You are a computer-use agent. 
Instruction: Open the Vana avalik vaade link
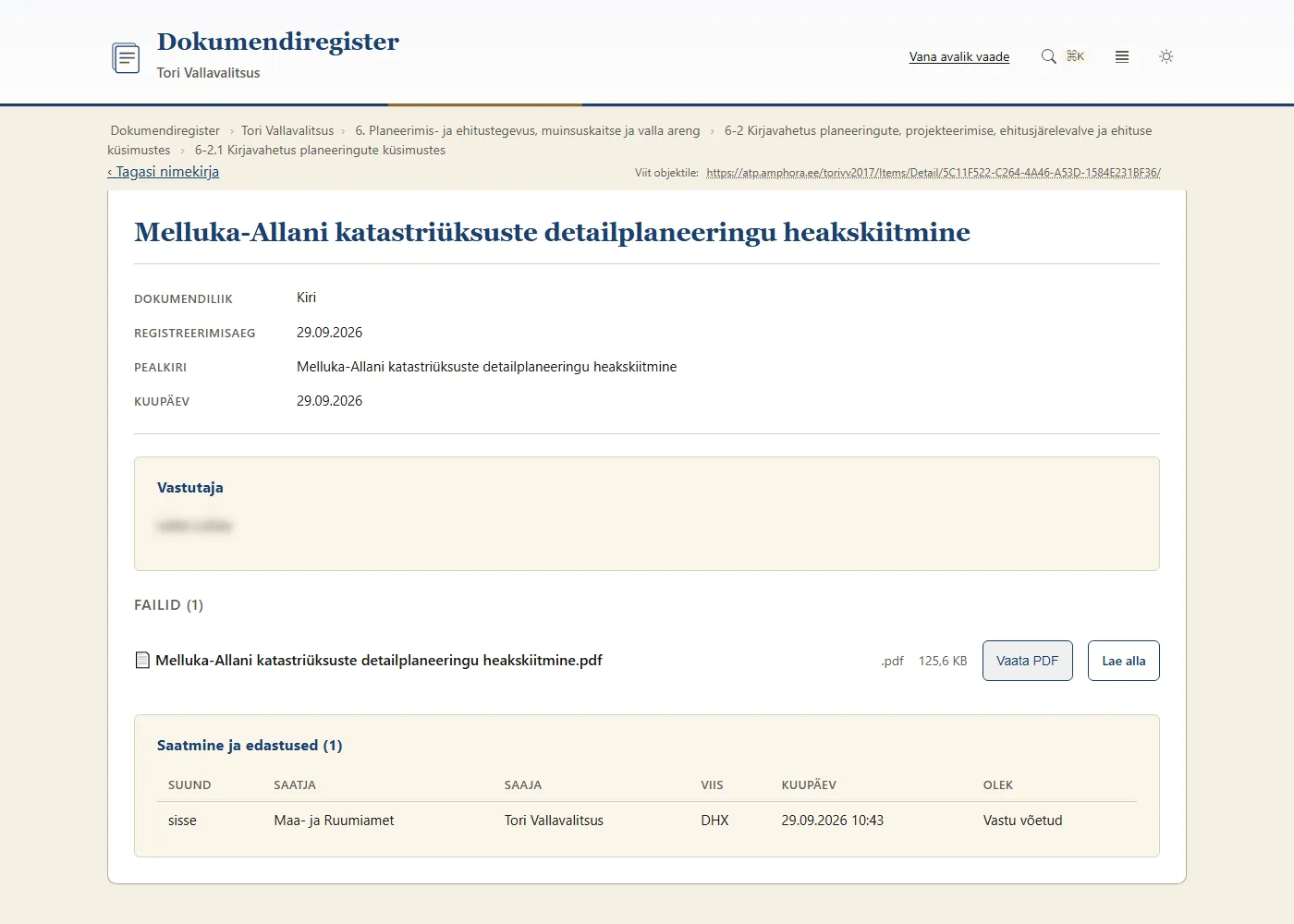pos(959,56)
